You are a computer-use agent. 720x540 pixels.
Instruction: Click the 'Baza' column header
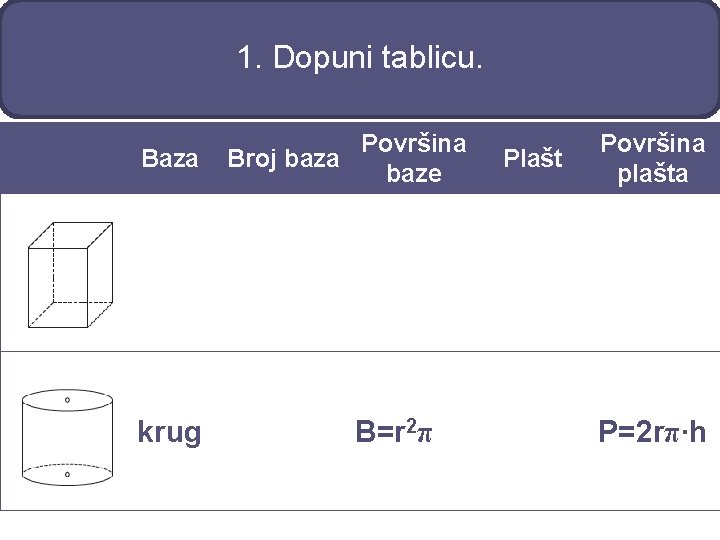[170, 158]
